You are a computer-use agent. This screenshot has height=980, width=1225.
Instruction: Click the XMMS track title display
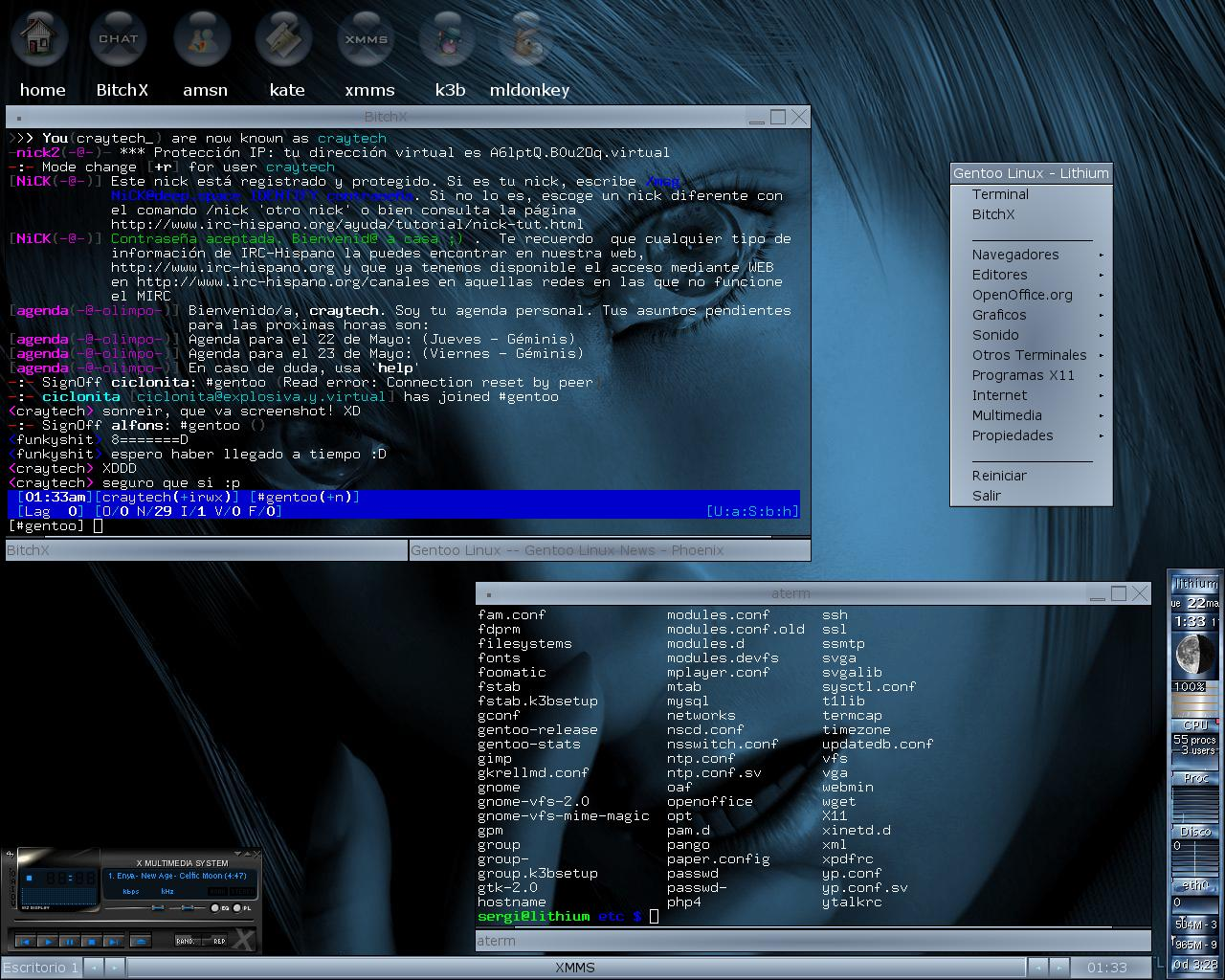[178, 876]
